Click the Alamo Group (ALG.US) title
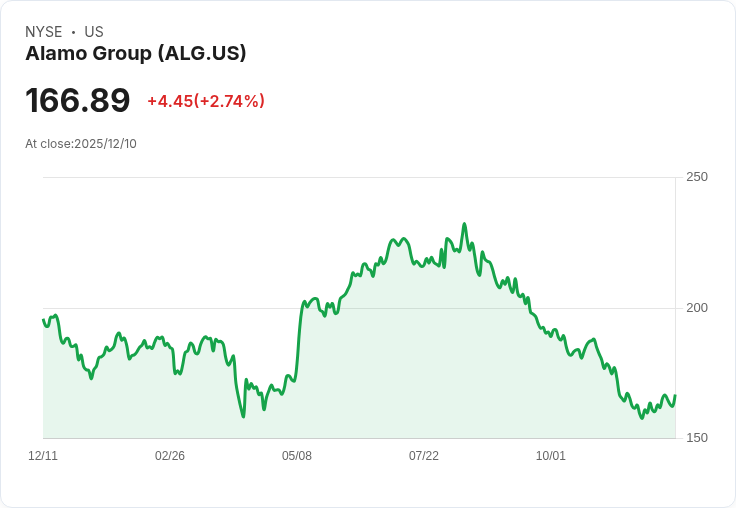Screen dimensions: 736x508 [136, 54]
